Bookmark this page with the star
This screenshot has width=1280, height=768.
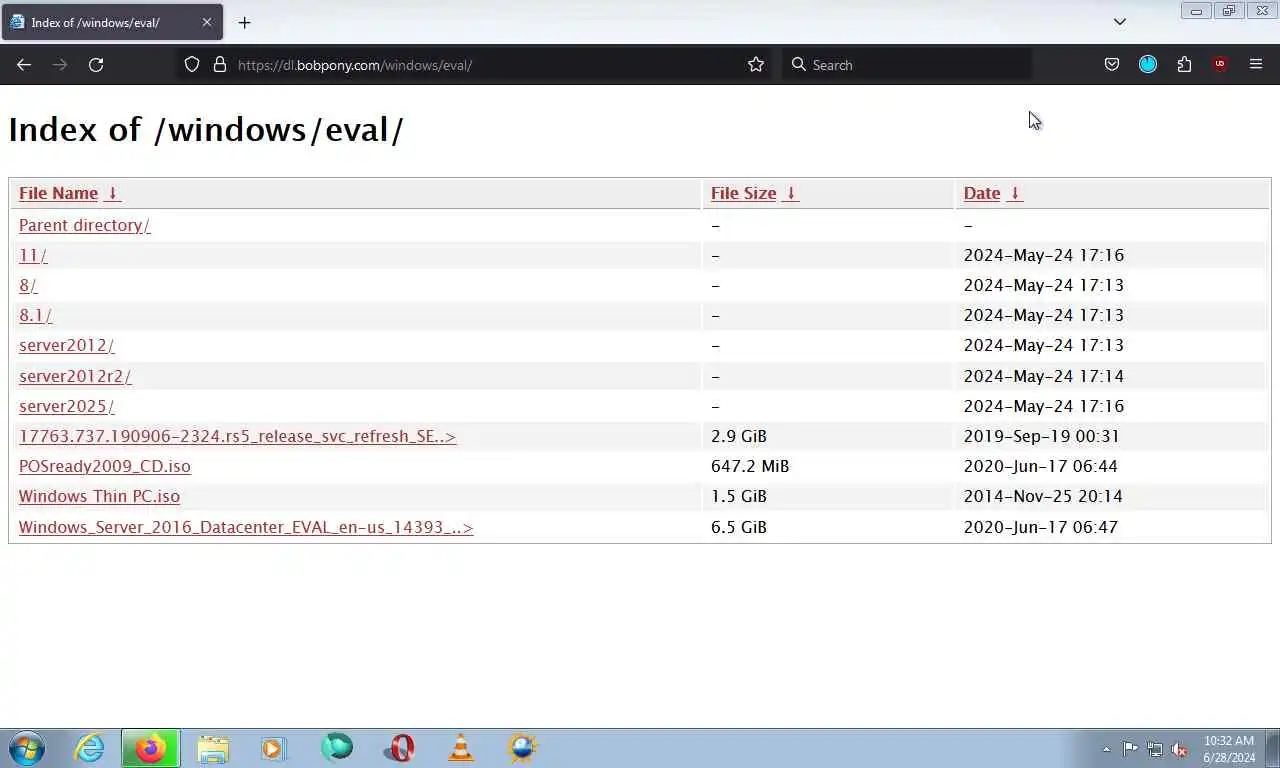(x=756, y=64)
